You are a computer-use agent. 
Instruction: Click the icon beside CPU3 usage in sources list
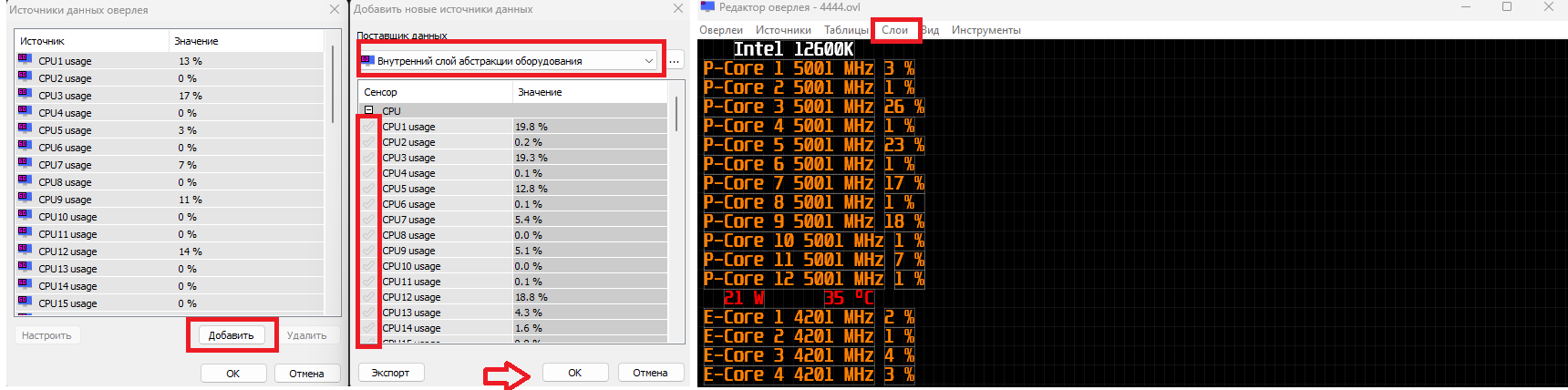[25, 94]
